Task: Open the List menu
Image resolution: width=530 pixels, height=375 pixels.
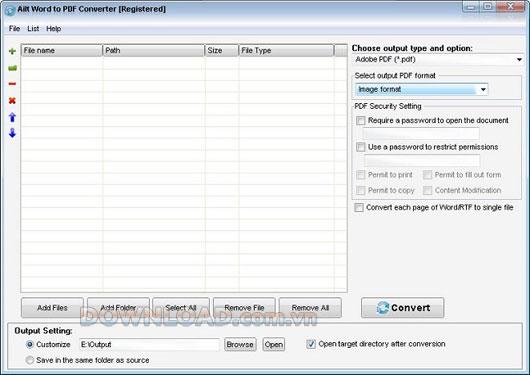Action: tap(33, 29)
